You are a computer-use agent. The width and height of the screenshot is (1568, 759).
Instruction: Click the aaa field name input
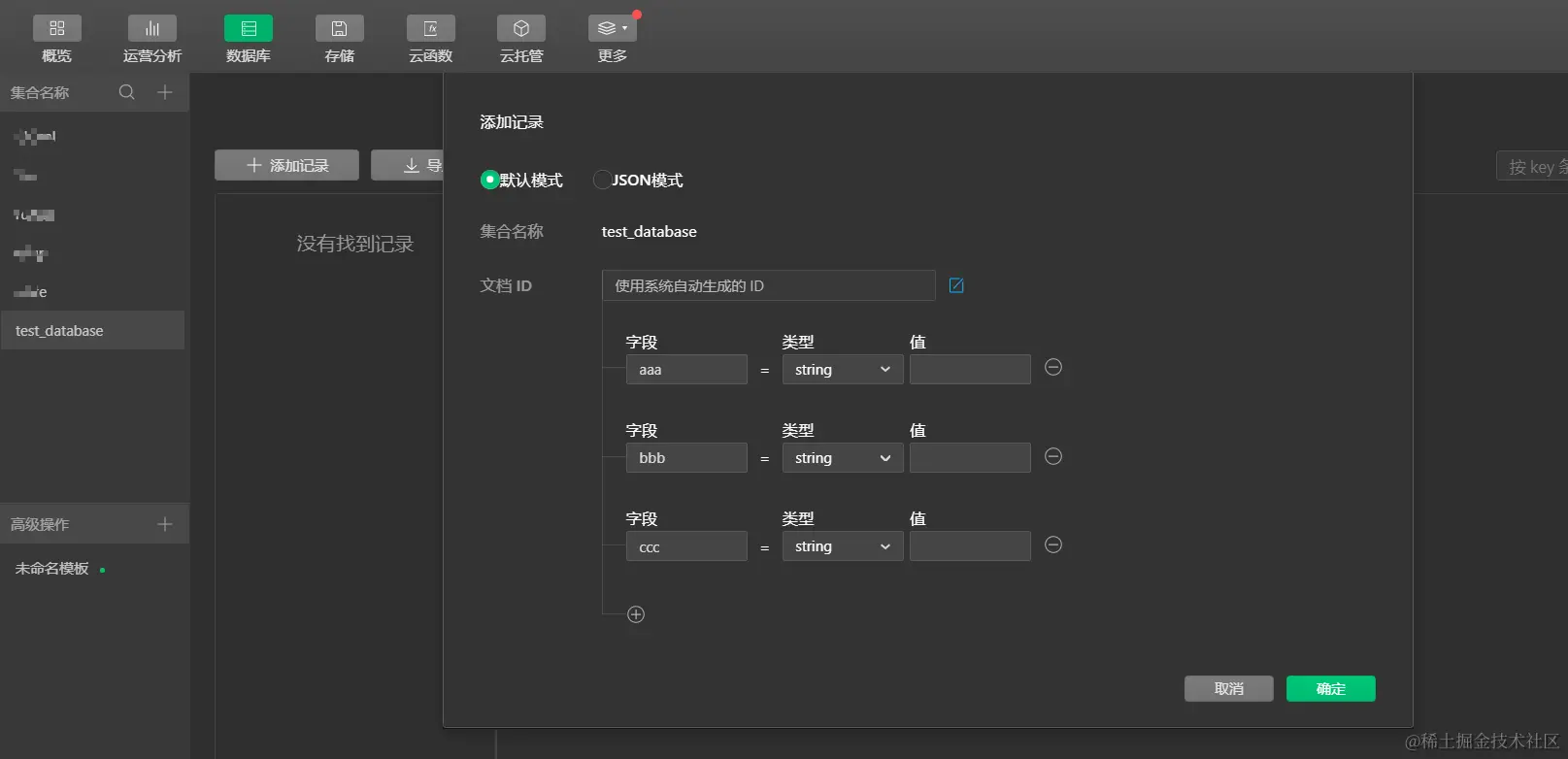[686, 370]
